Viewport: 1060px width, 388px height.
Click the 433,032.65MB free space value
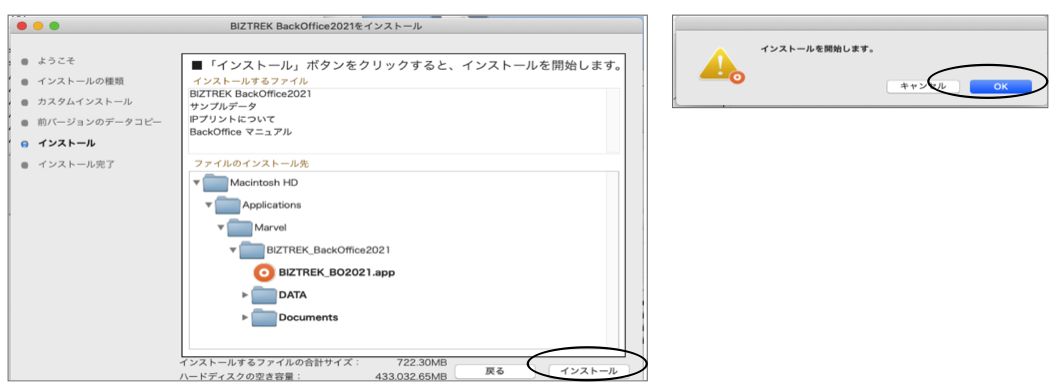410,376
